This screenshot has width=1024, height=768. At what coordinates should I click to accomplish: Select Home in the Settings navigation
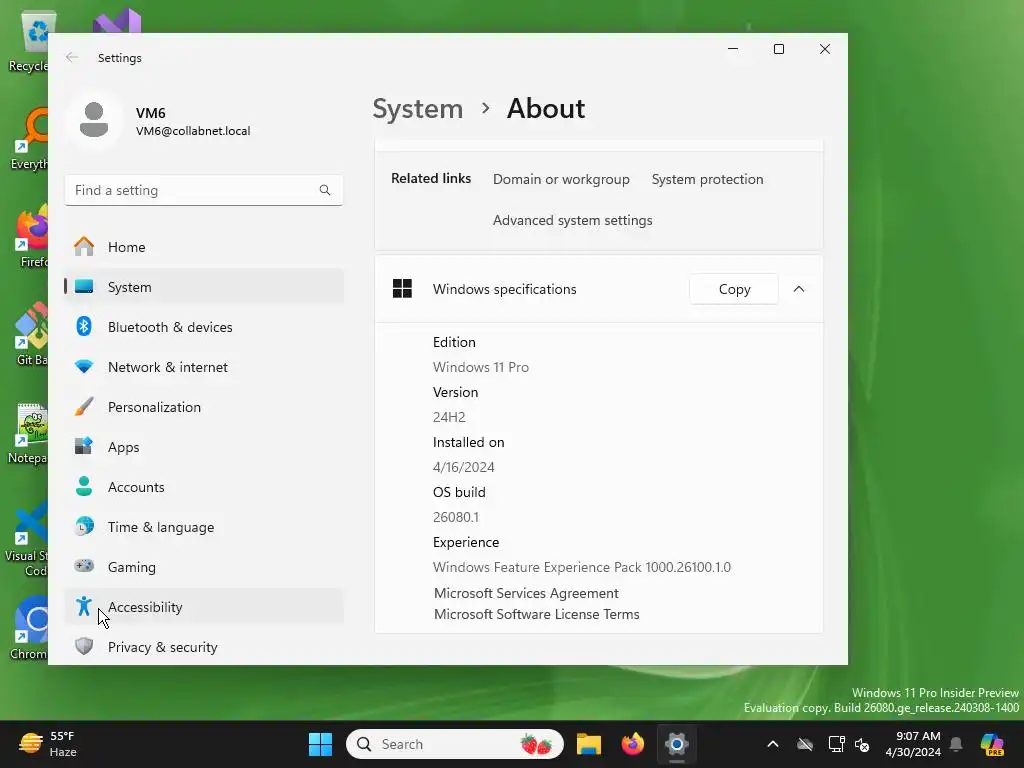coord(204,247)
